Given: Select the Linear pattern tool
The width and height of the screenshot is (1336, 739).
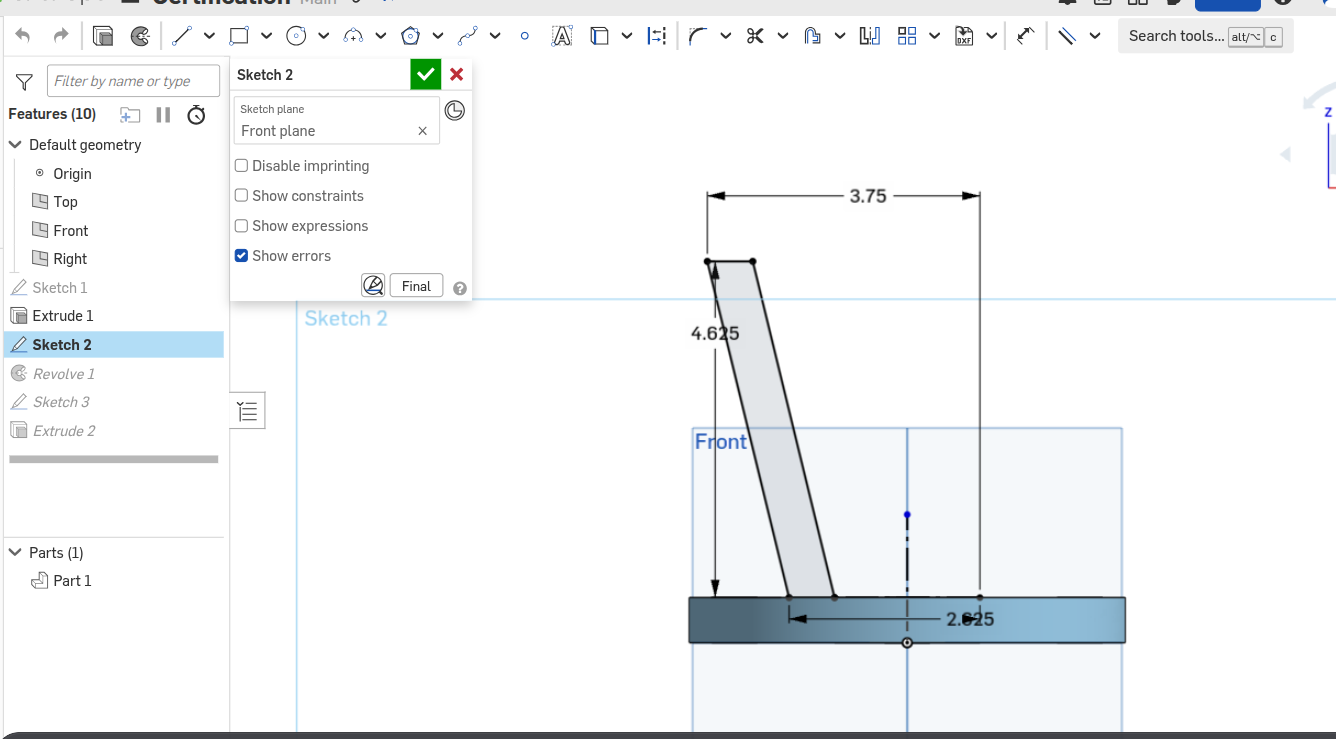Looking at the screenshot, I should click(x=907, y=36).
